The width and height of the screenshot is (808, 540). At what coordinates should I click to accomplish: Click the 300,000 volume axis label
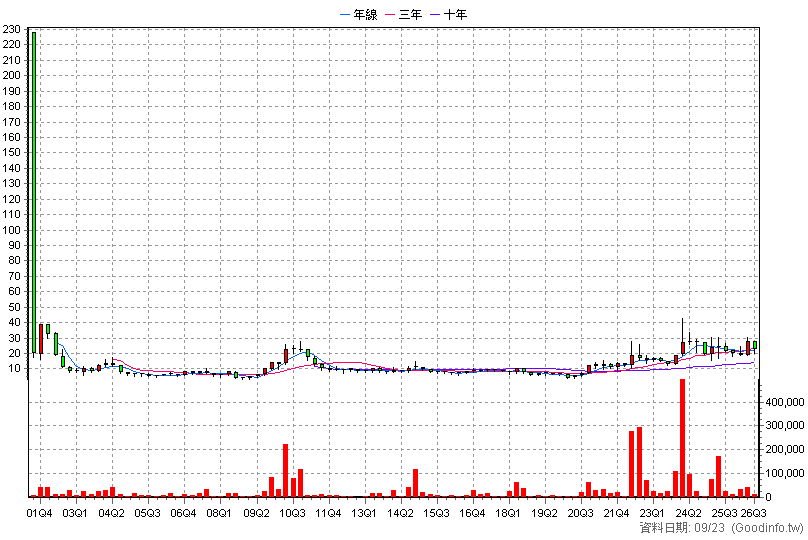pos(785,425)
